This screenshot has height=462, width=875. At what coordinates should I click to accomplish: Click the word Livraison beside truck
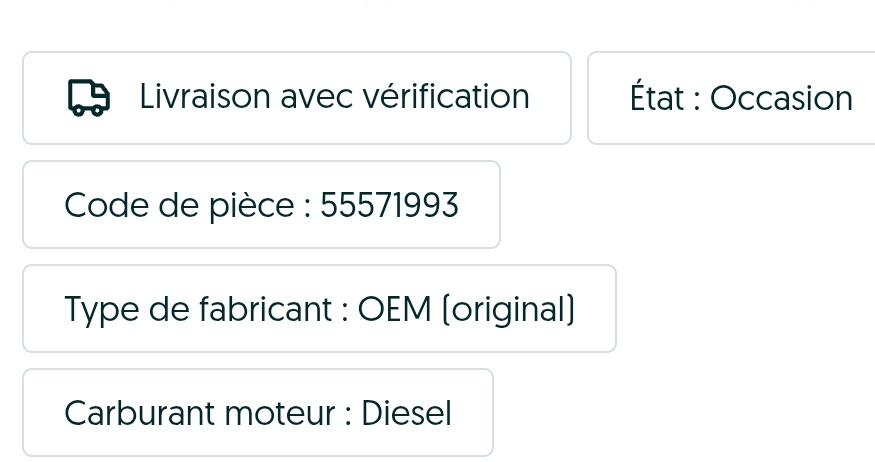pos(205,97)
